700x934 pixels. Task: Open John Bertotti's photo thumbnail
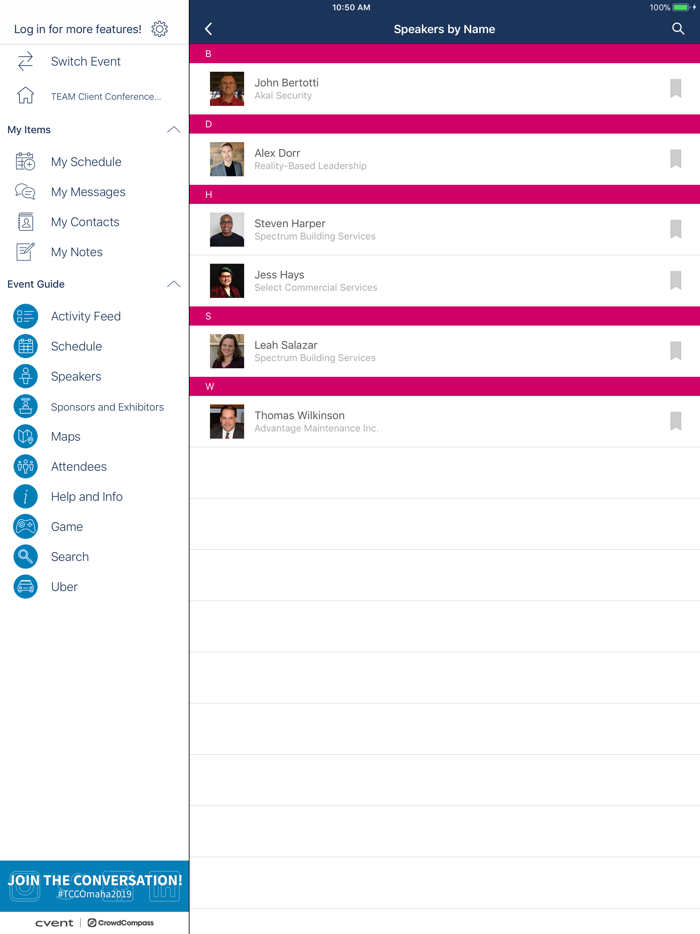(x=227, y=88)
